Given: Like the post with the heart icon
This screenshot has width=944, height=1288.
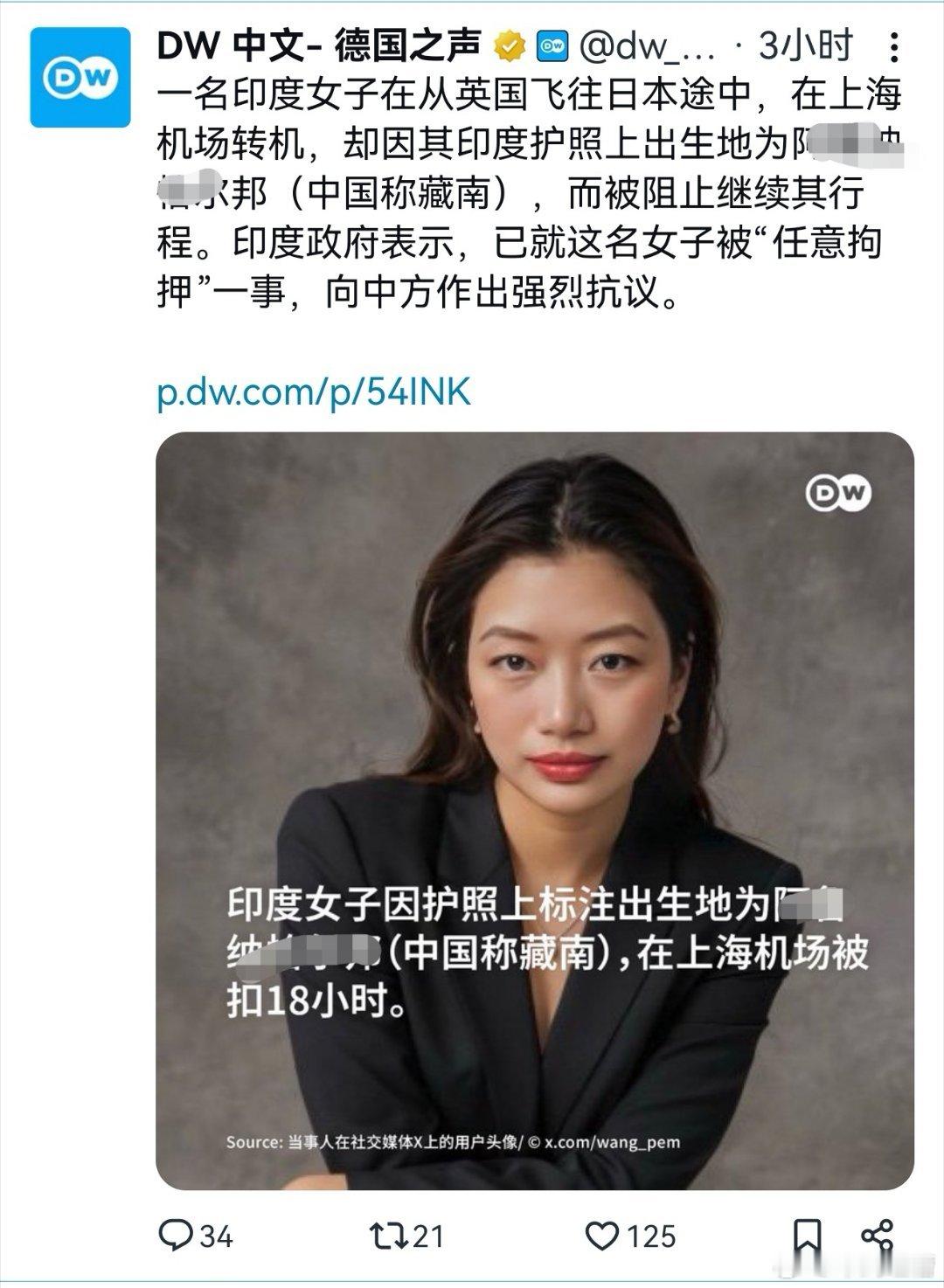Looking at the screenshot, I should pyautogui.click(x=601, y=1235).
